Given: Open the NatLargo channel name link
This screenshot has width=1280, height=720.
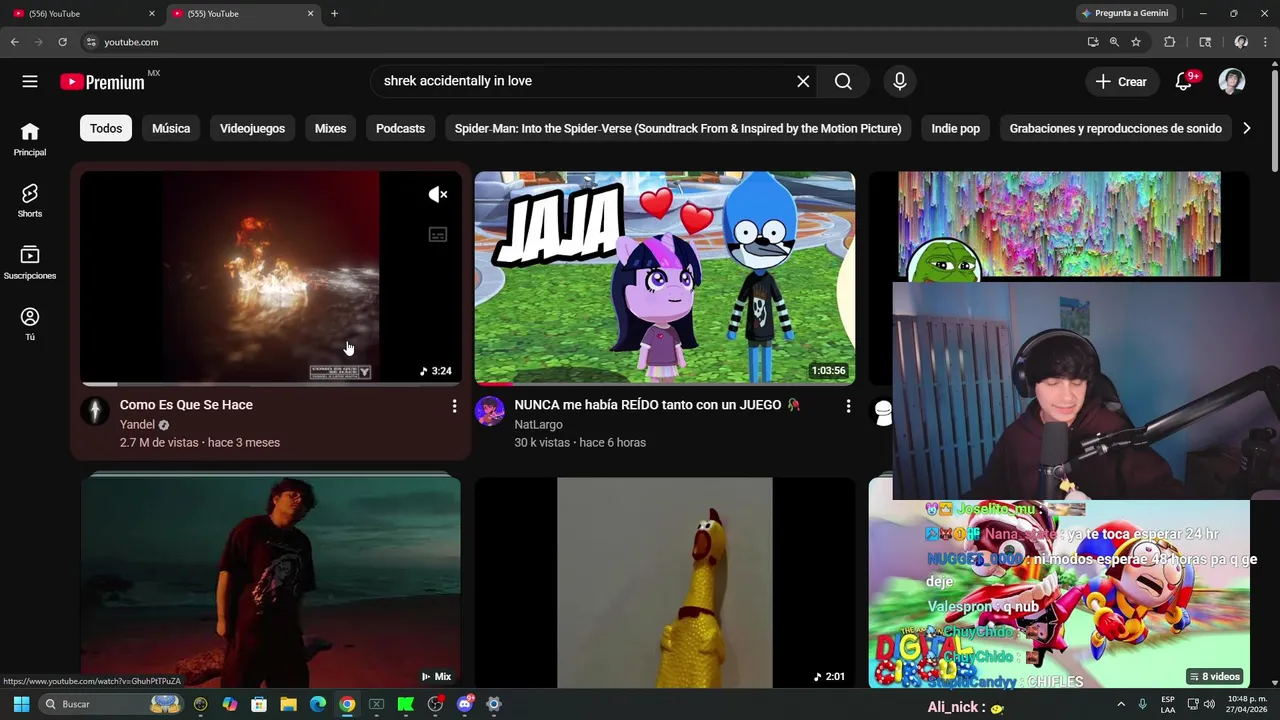Looking at the screenshot, I should 538,425.
